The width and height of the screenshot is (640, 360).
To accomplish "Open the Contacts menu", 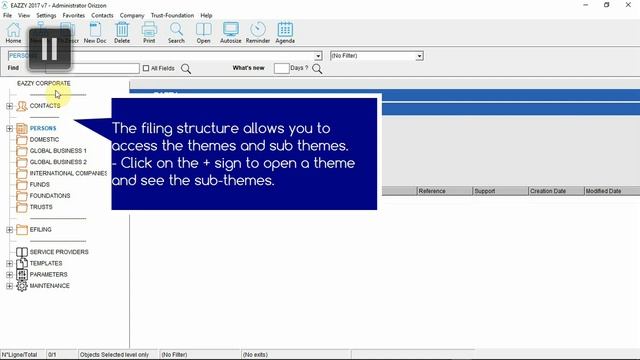I will [x=102, y=15].
